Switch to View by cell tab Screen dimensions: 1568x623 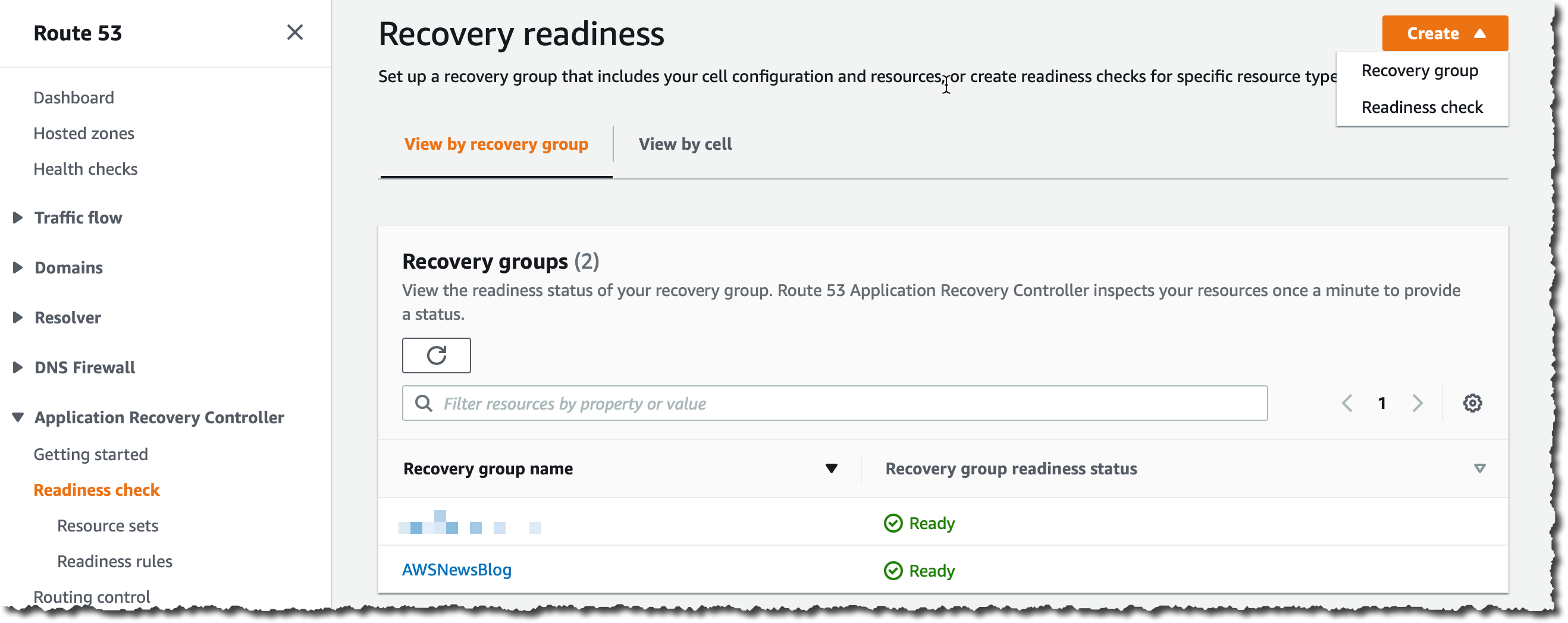(685, 144)
